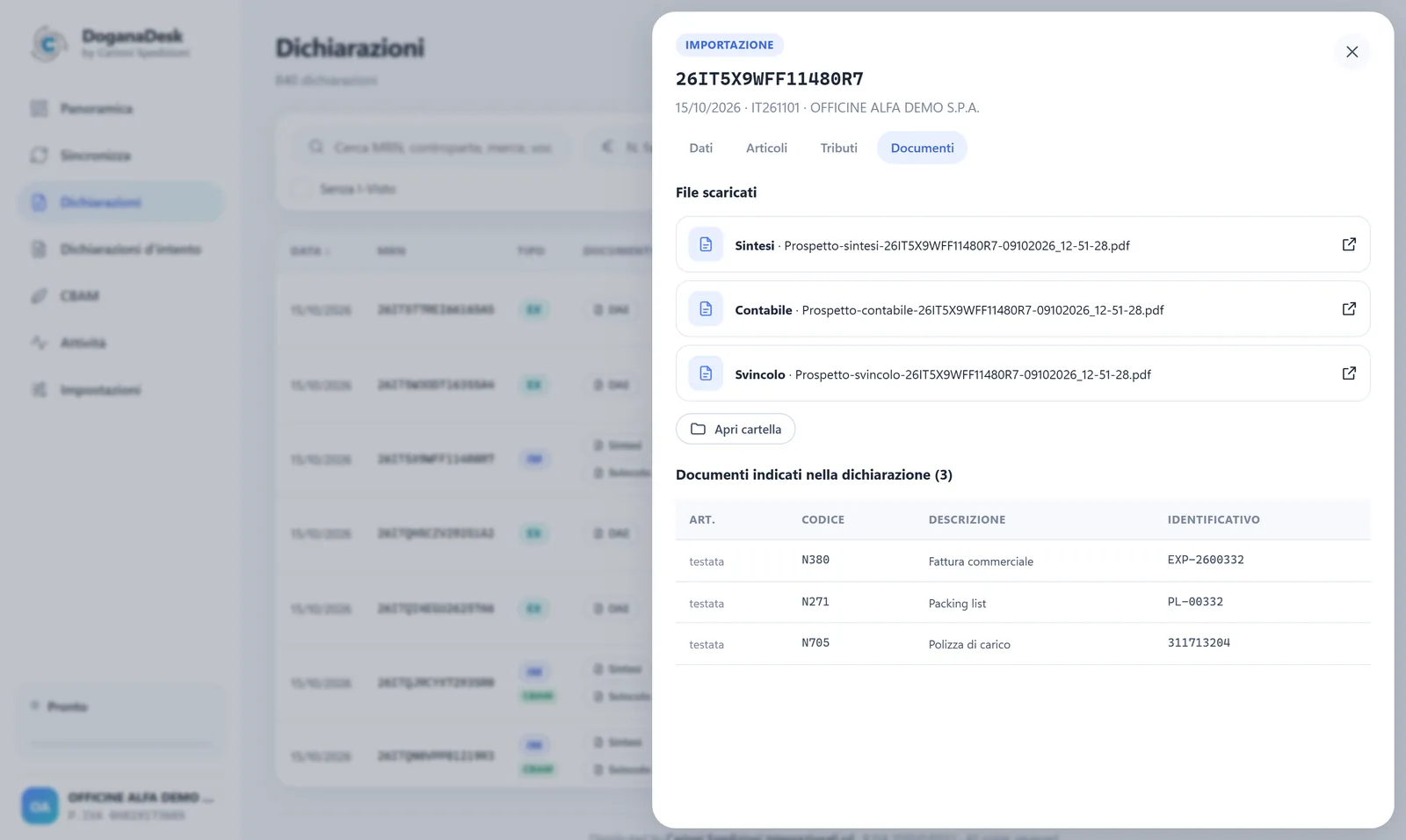The height and width of the screenshot is (840, 1406).
Task: Click the IDENTIFICATIVO column header
Action: point(1214,519)
